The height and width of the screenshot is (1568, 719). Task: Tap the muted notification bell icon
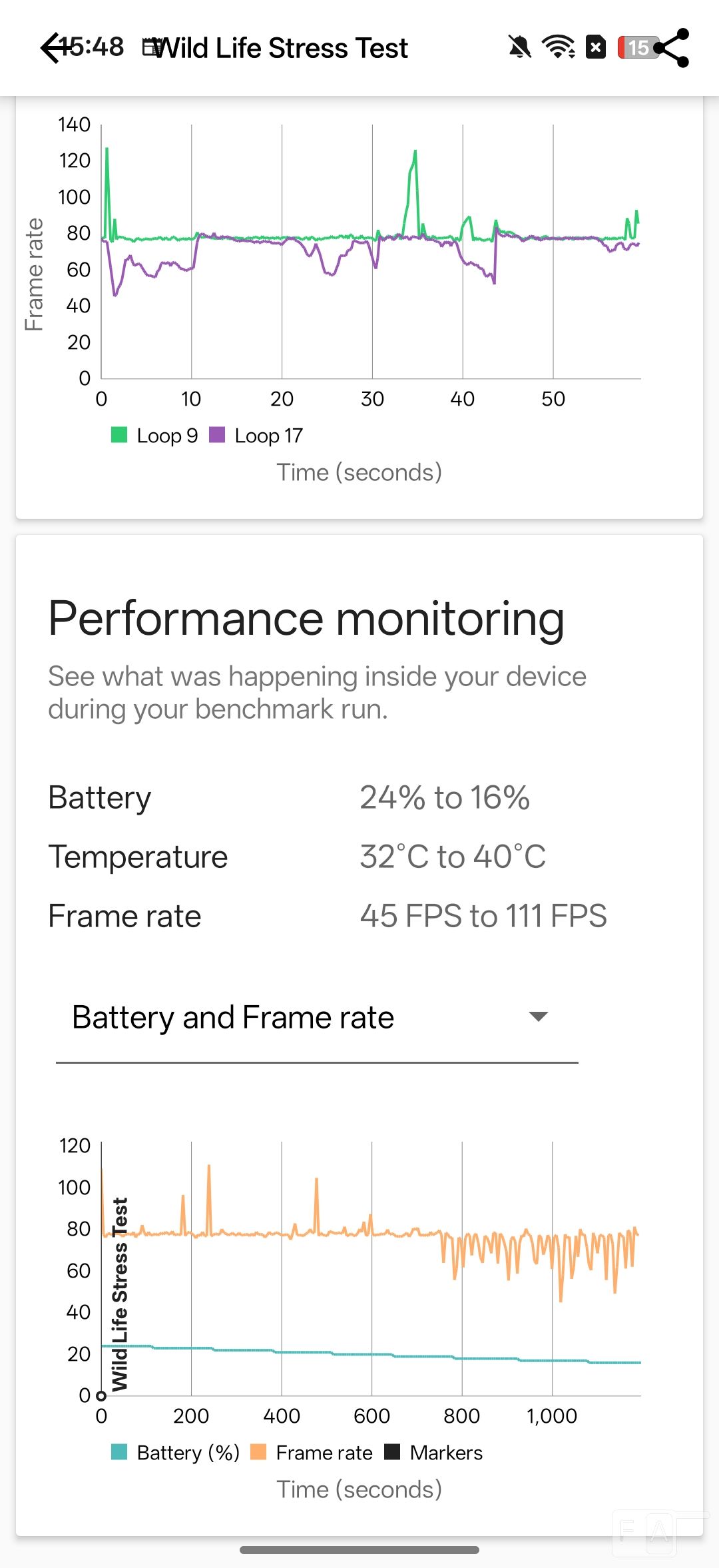click(519, 47)
